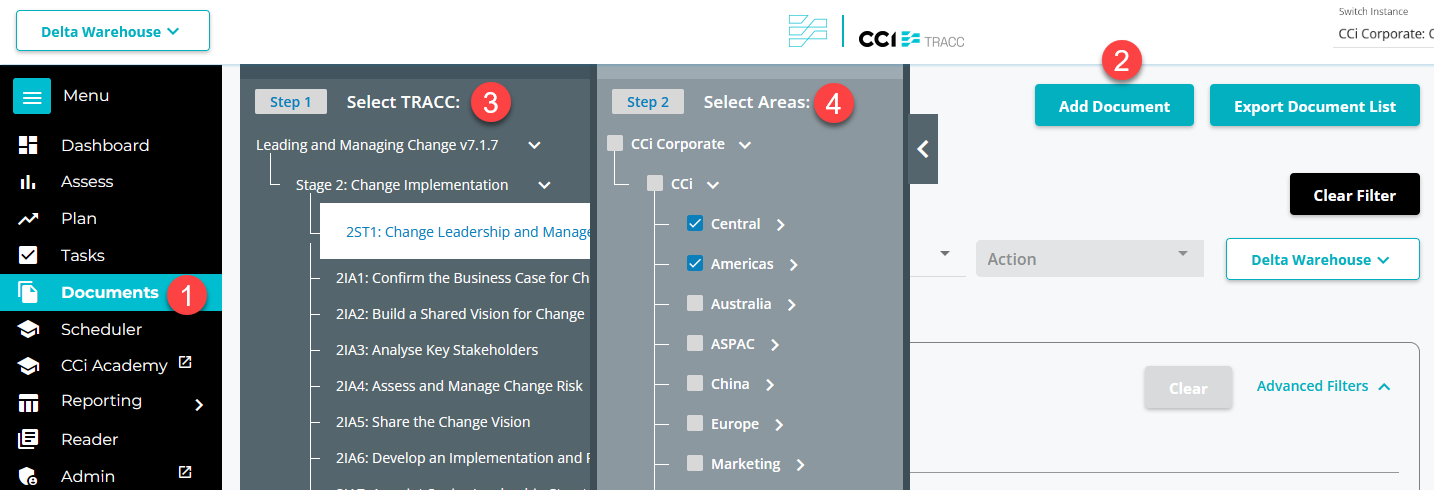Uncheck the Americas area checkbox
The image size is (1434, 490).
(x=695, y=264)
